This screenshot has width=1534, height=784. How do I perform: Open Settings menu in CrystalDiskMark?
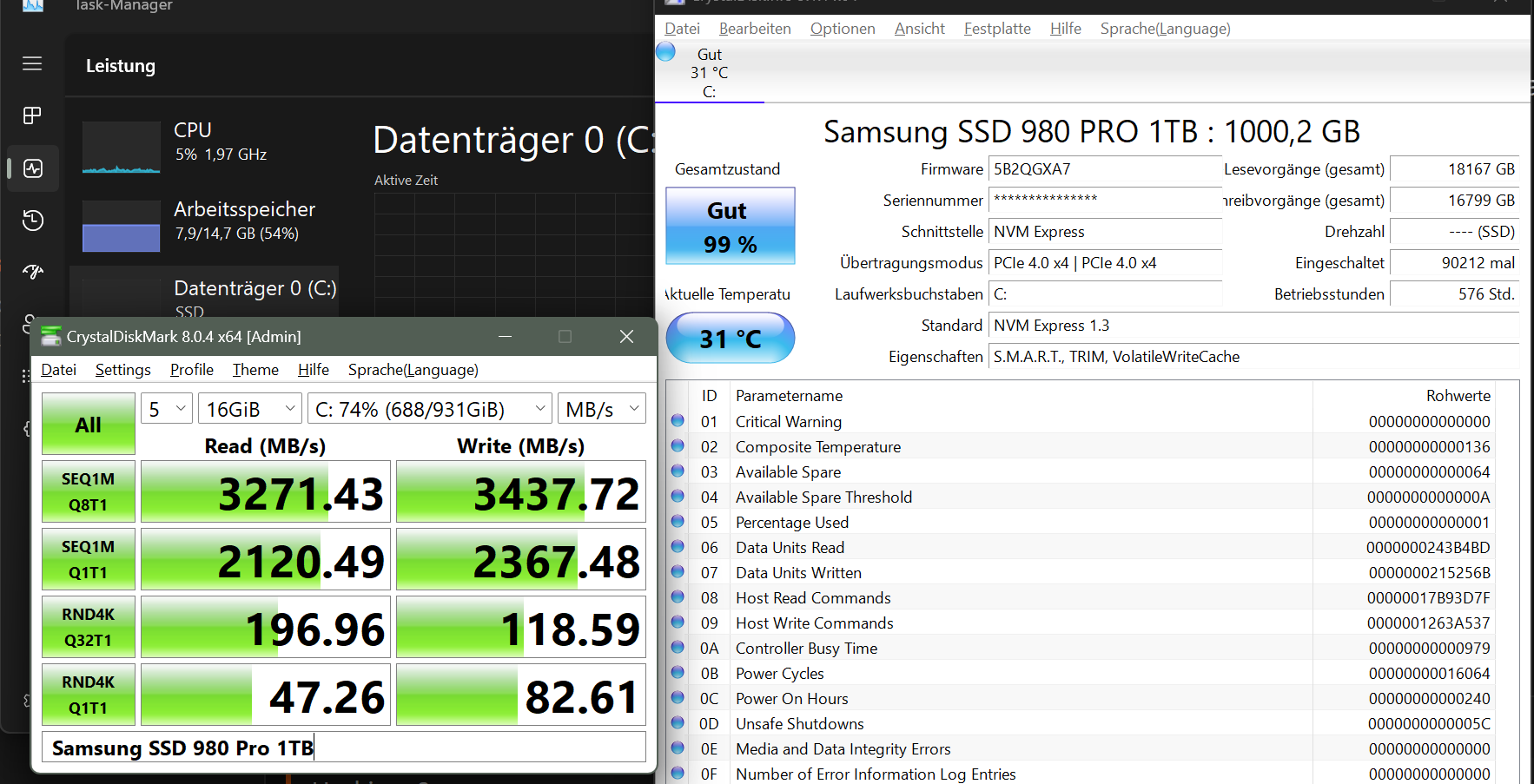tap(123, 370)
